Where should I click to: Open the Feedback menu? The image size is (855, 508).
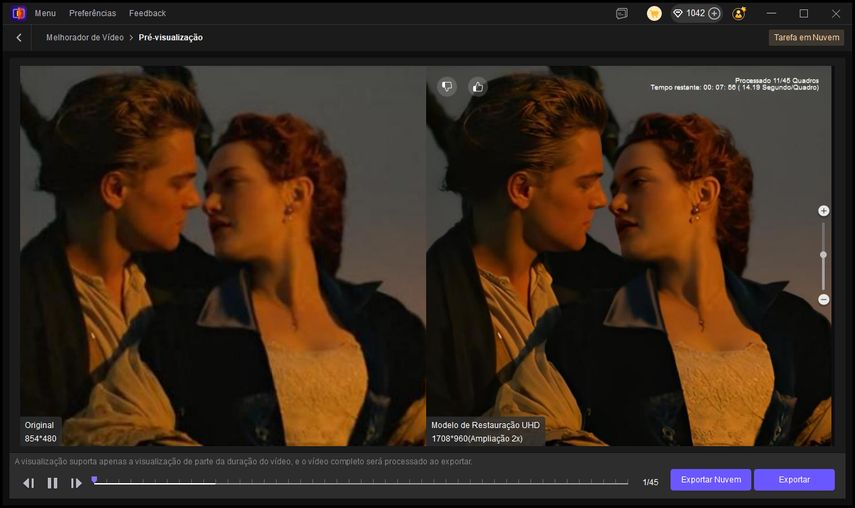147,13
